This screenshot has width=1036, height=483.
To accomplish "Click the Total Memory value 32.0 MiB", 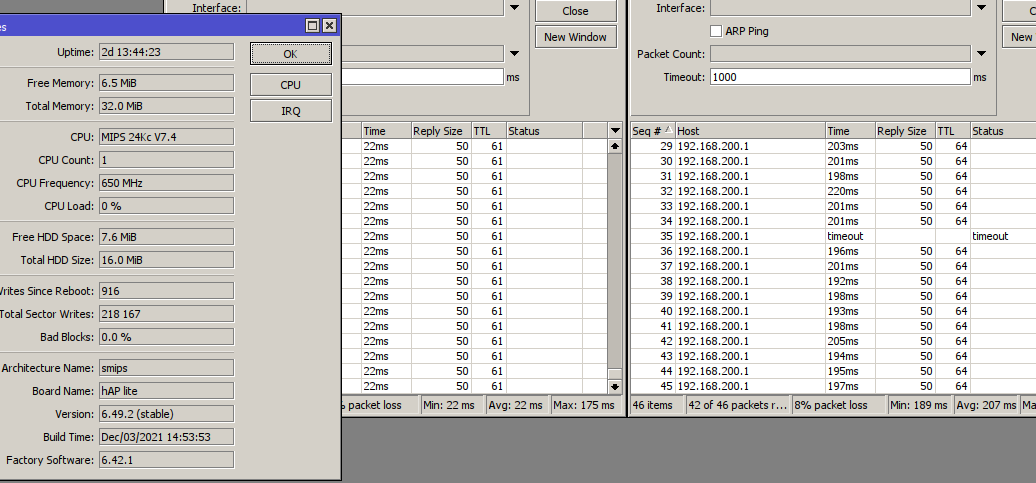I will [x=166, y=106].
